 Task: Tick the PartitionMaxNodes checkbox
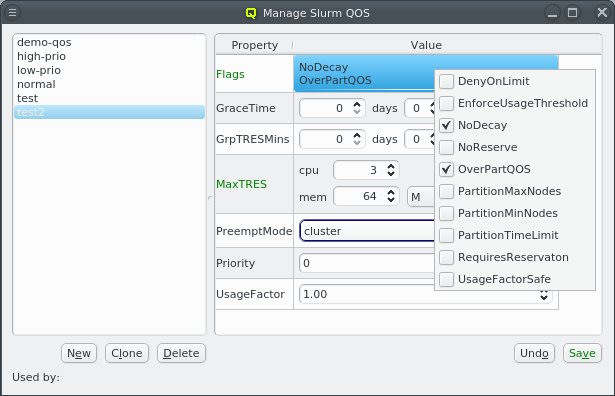pyautogui.click(x=446, y=191)
